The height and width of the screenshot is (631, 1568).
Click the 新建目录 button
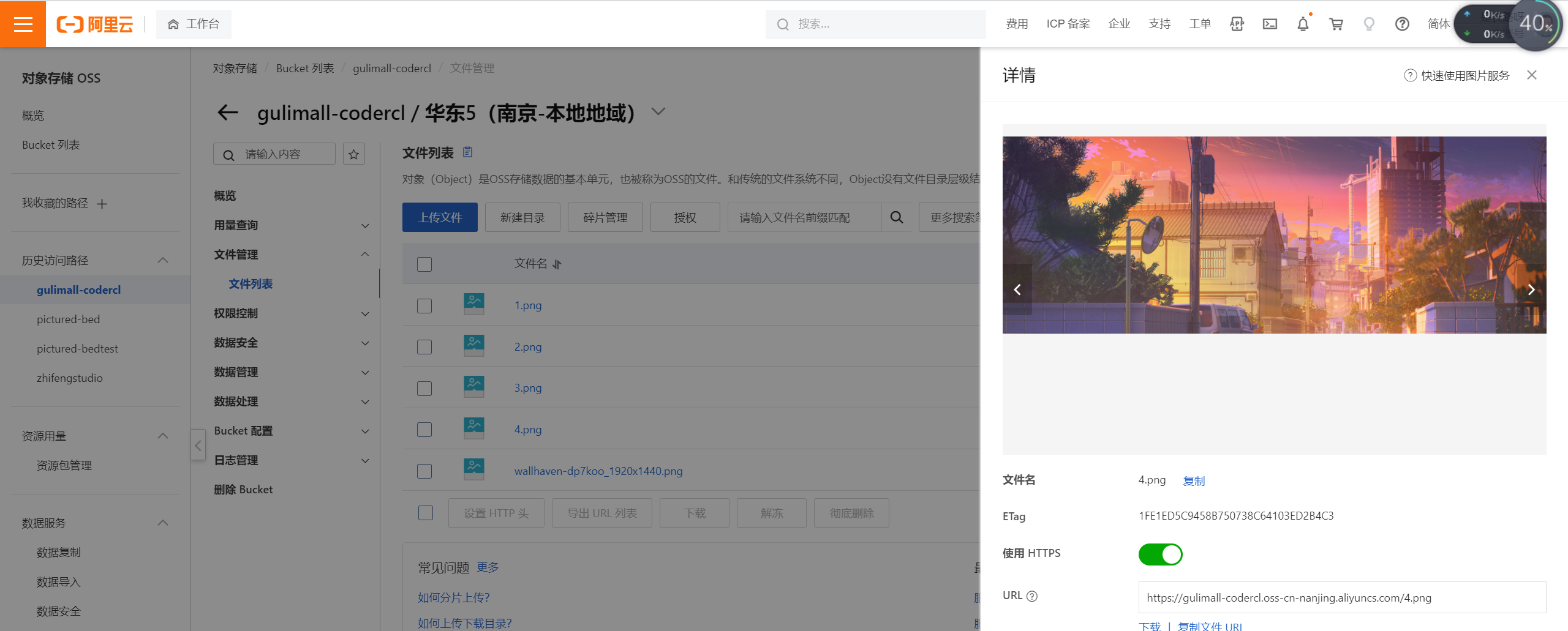(x=522, y=217)
